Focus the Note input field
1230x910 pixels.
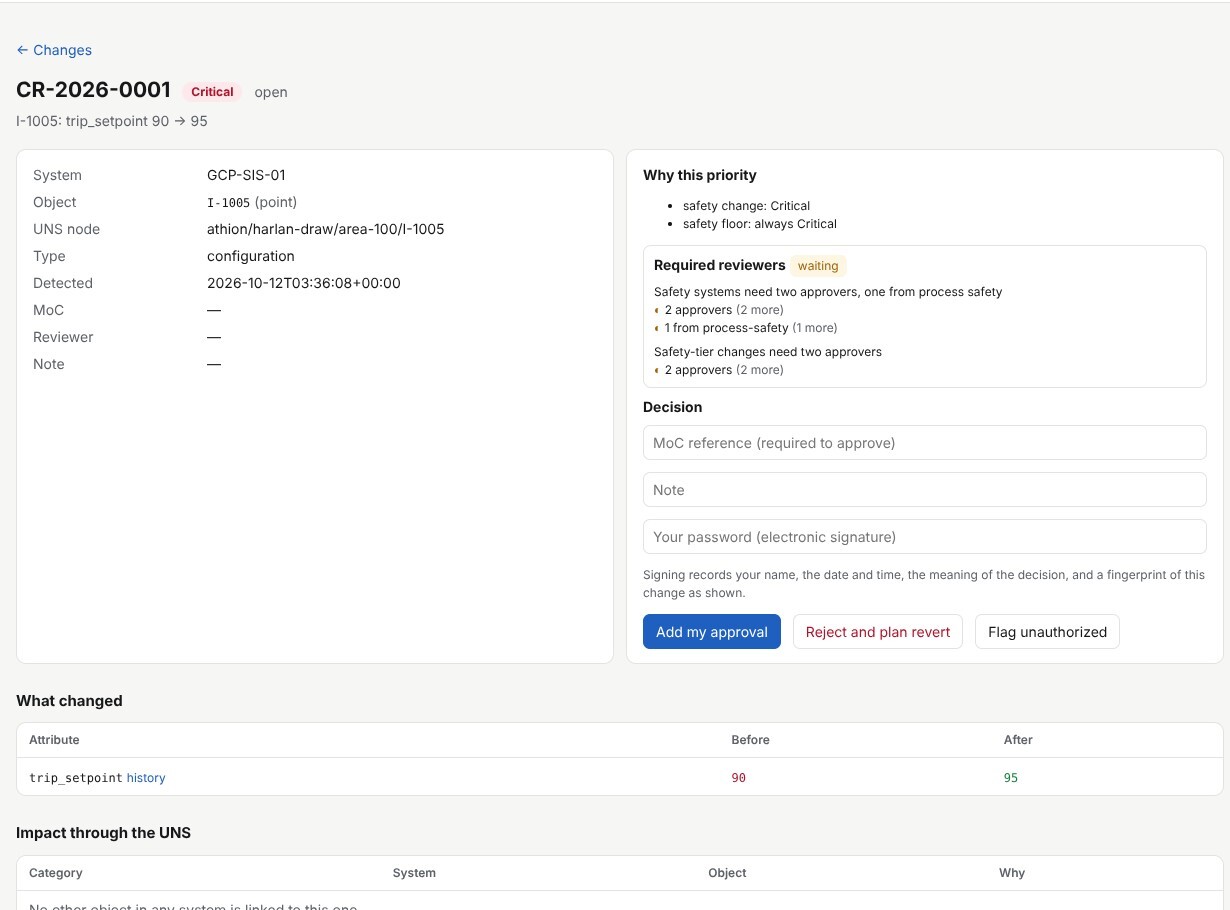coord(924,490)
